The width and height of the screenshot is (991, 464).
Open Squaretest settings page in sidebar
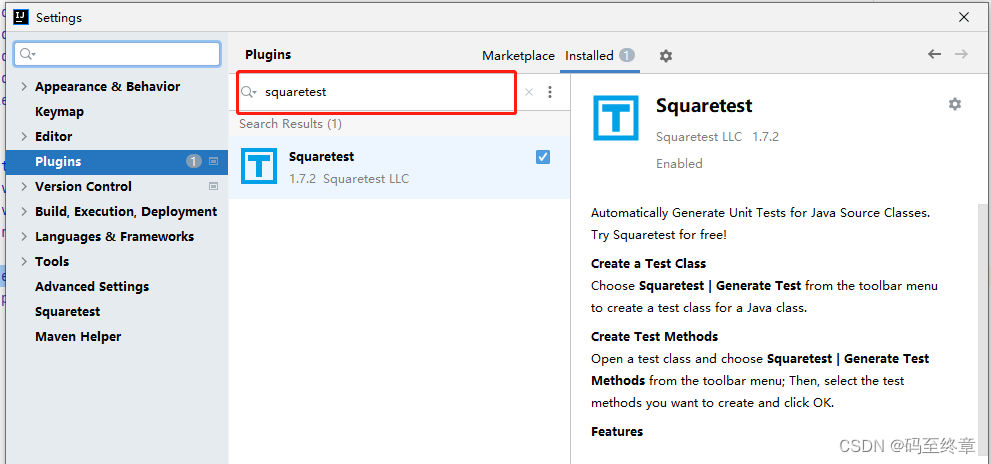pos(68,312)
